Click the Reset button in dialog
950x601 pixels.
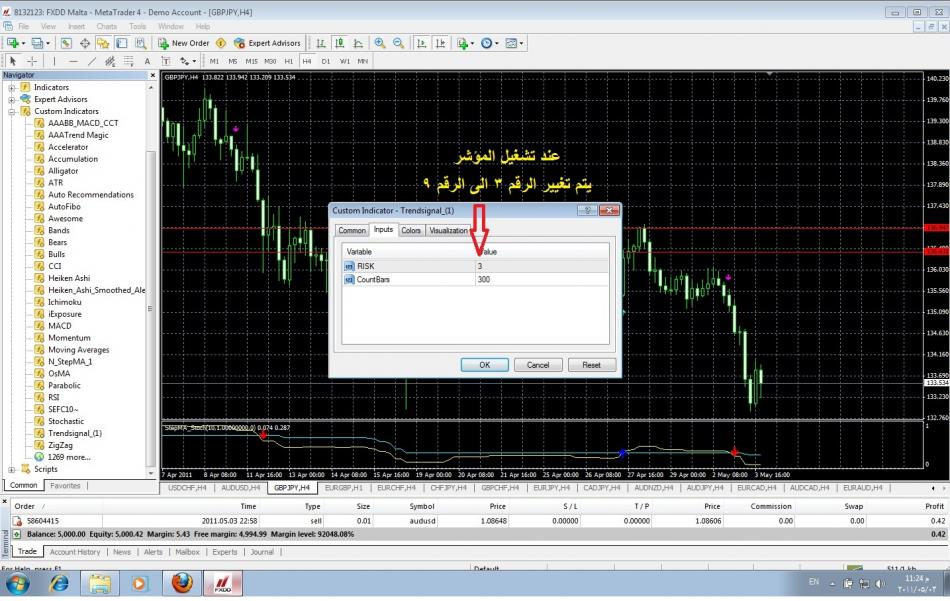coord(591,365)
